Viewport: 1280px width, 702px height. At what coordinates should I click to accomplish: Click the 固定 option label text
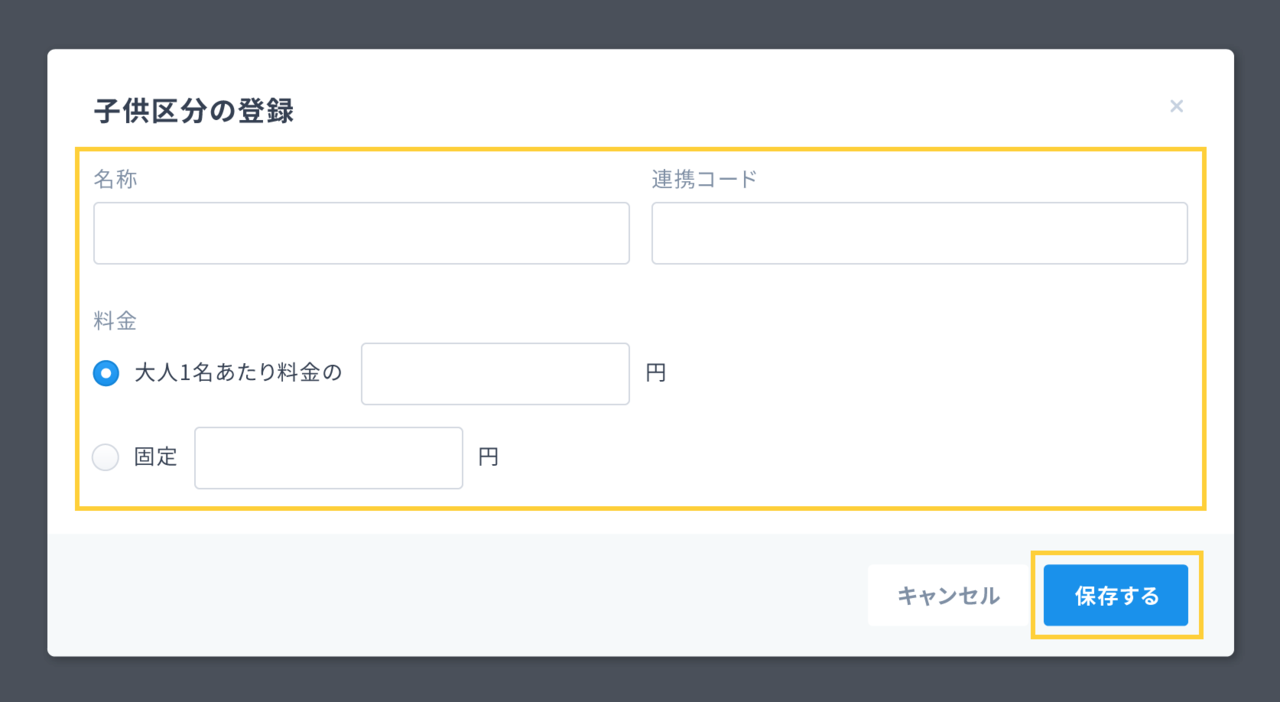tap(156, 457)
